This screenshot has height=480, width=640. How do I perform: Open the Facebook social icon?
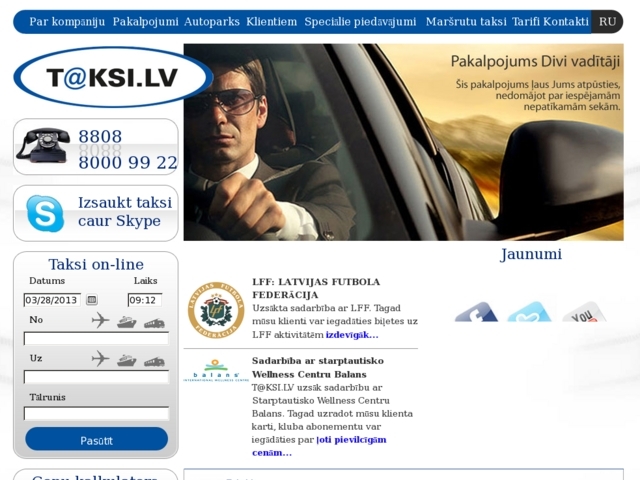[x=476, y=312]
